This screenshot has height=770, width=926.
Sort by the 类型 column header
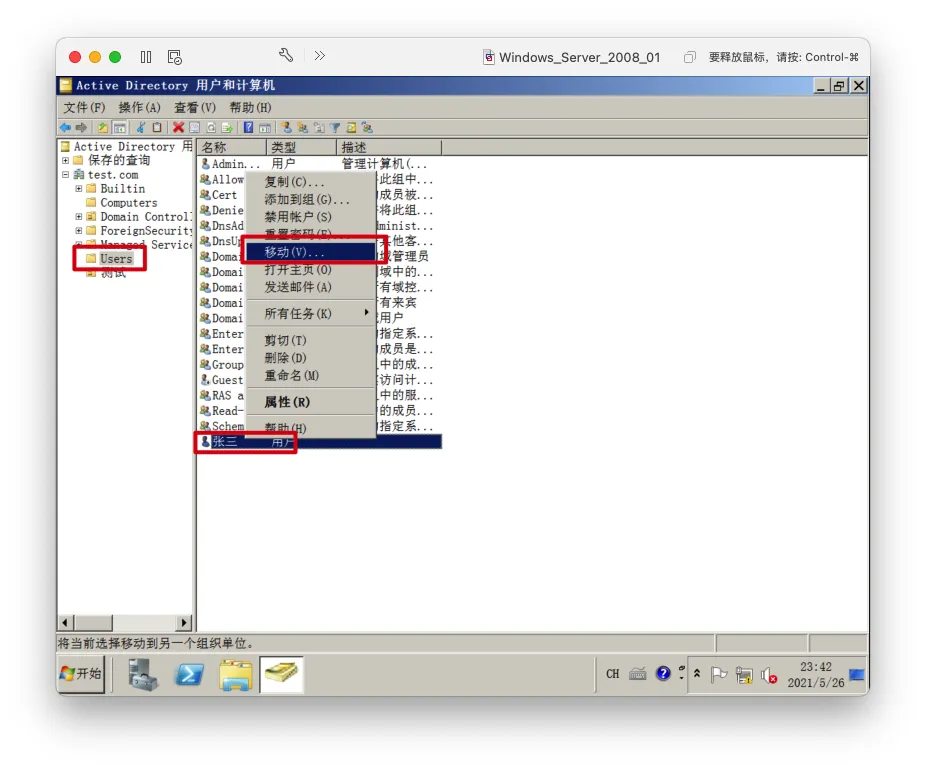(301, 147)
